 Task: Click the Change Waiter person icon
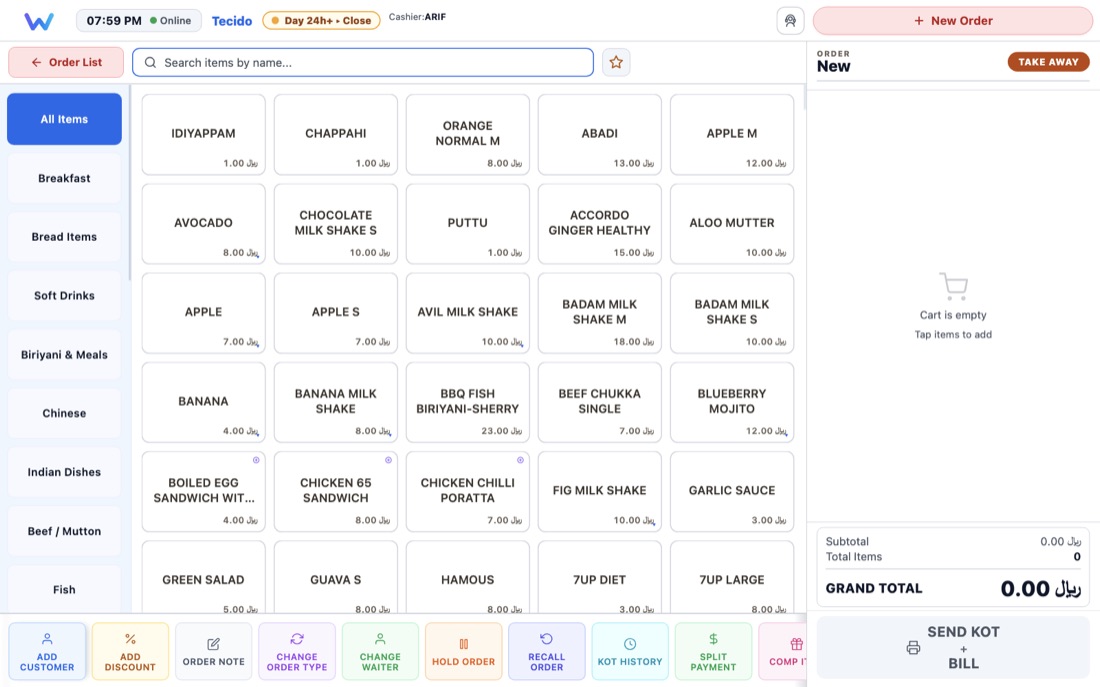click(x=380, y=639)
